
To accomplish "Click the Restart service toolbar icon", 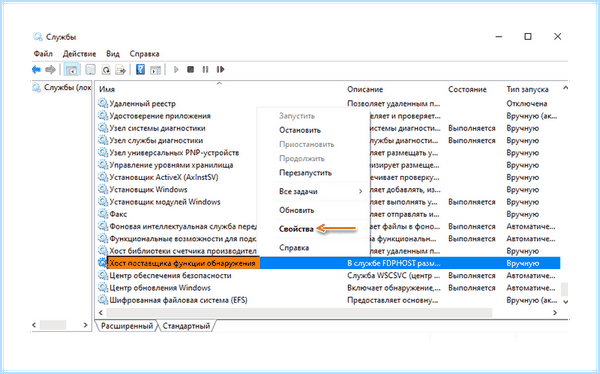I will [220, 69].
